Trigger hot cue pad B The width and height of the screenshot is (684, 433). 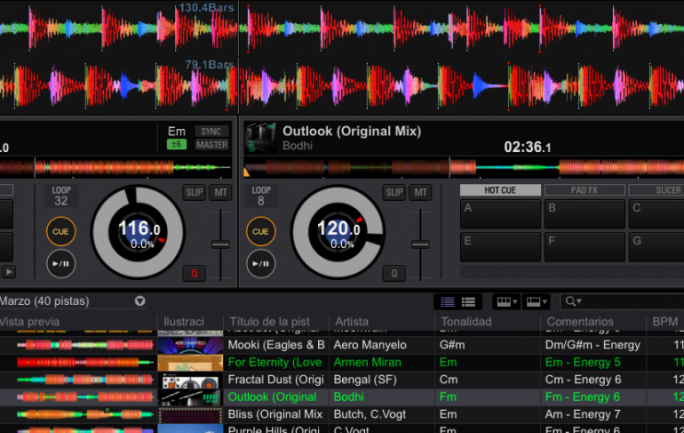(x=585, y=214)
